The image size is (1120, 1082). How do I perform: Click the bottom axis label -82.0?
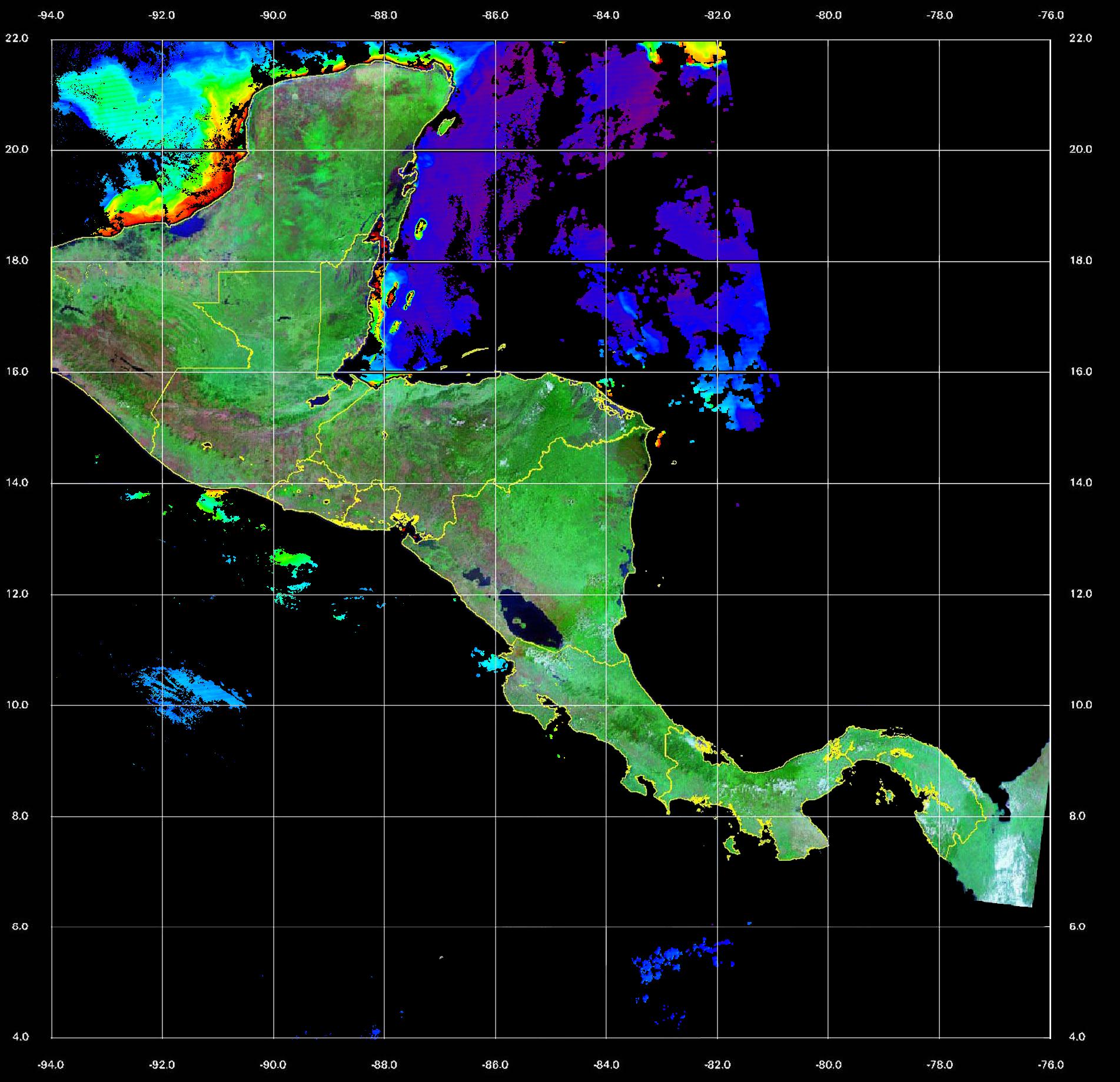717,1065
